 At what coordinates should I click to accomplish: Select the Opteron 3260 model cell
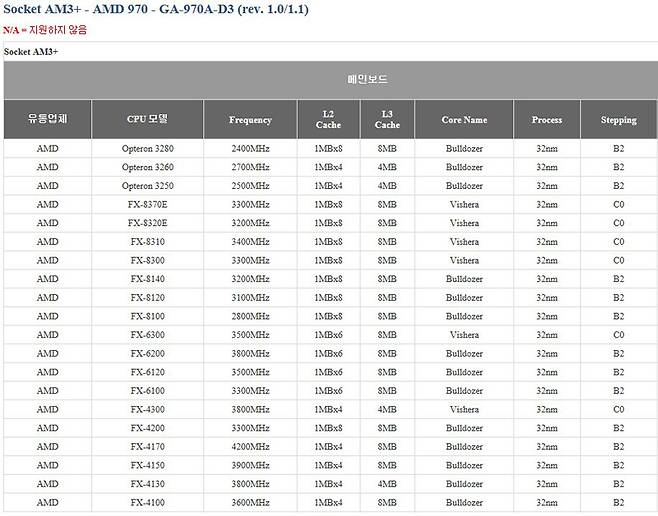tap(148, 167)
